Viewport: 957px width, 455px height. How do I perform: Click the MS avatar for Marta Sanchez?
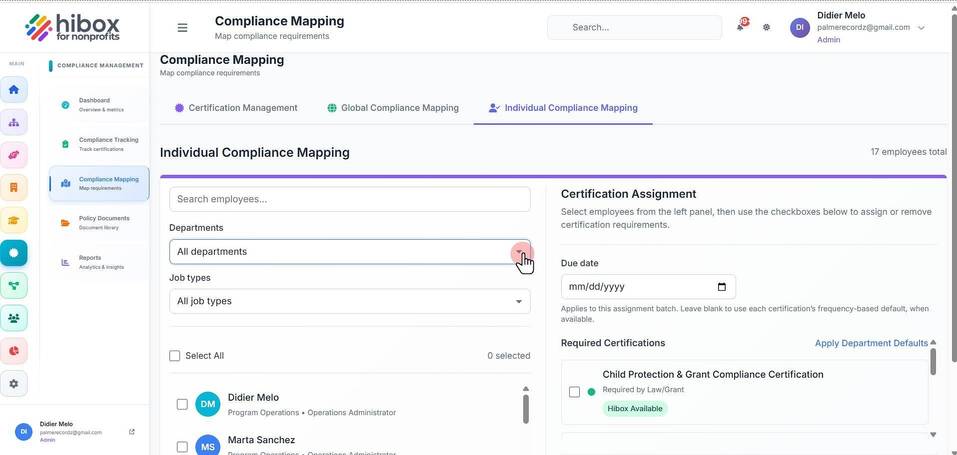click(208, 446)
